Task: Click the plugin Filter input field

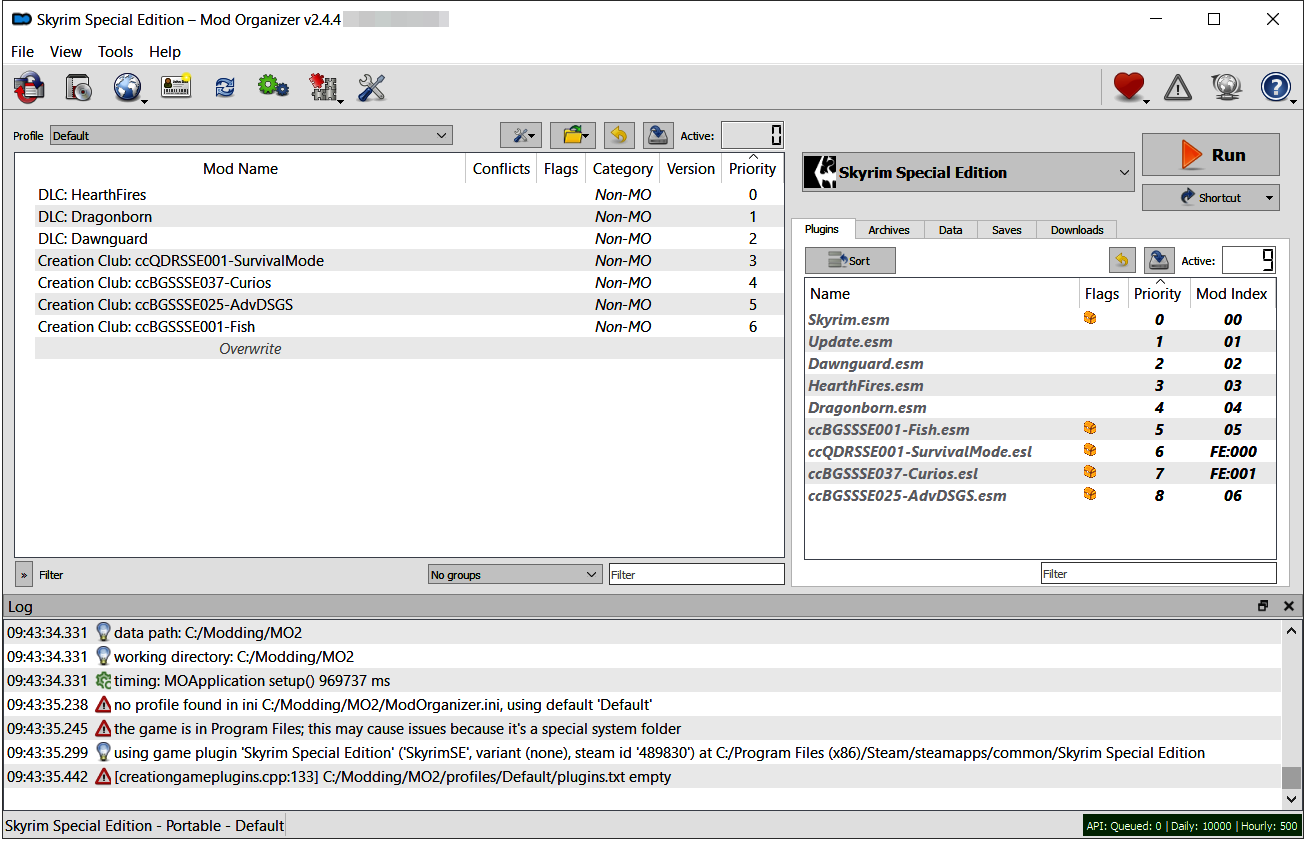Action: (1158, 573)
